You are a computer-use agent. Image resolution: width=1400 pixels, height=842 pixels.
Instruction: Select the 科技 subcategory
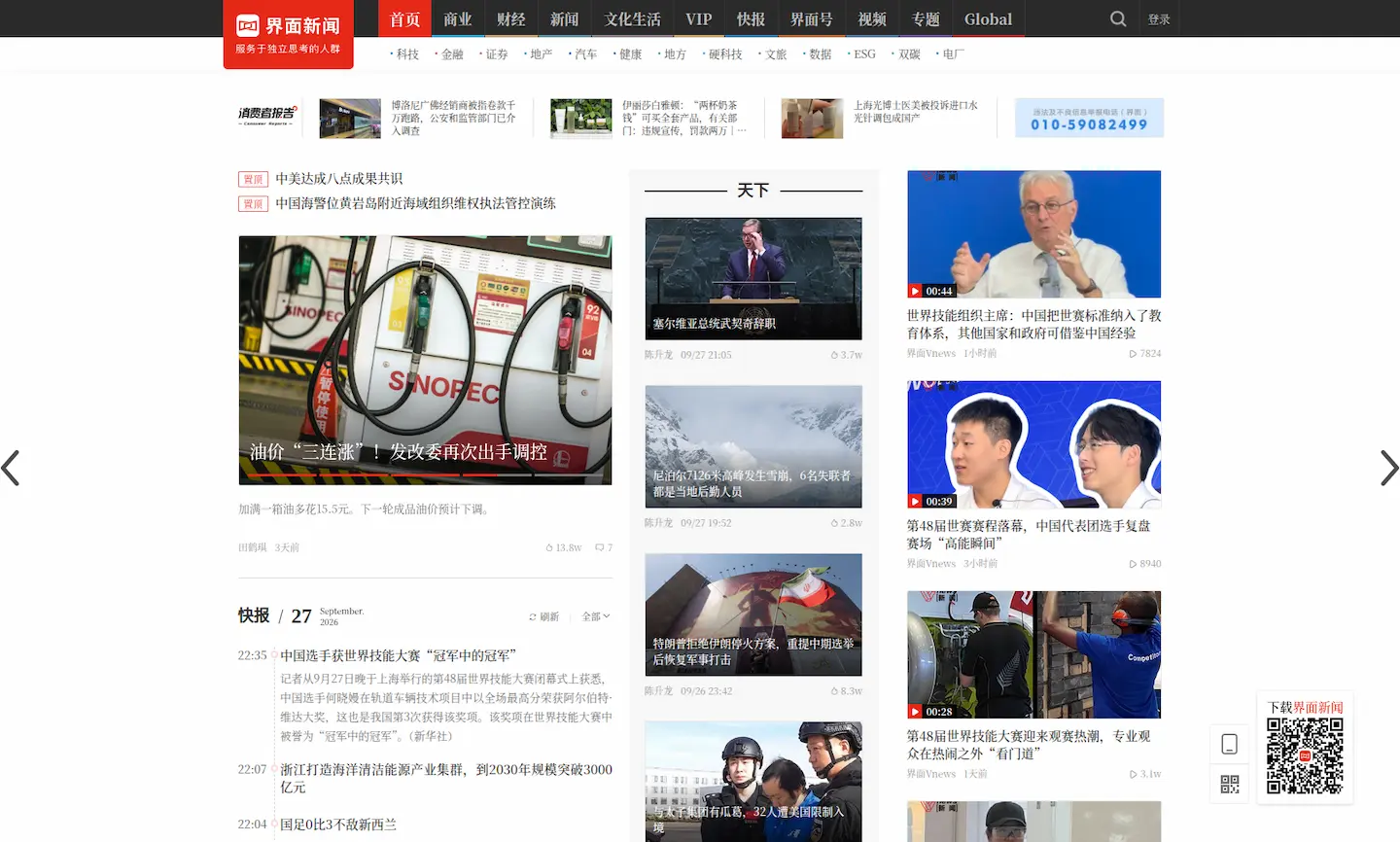pyautogui.click(x=407, y=54)
